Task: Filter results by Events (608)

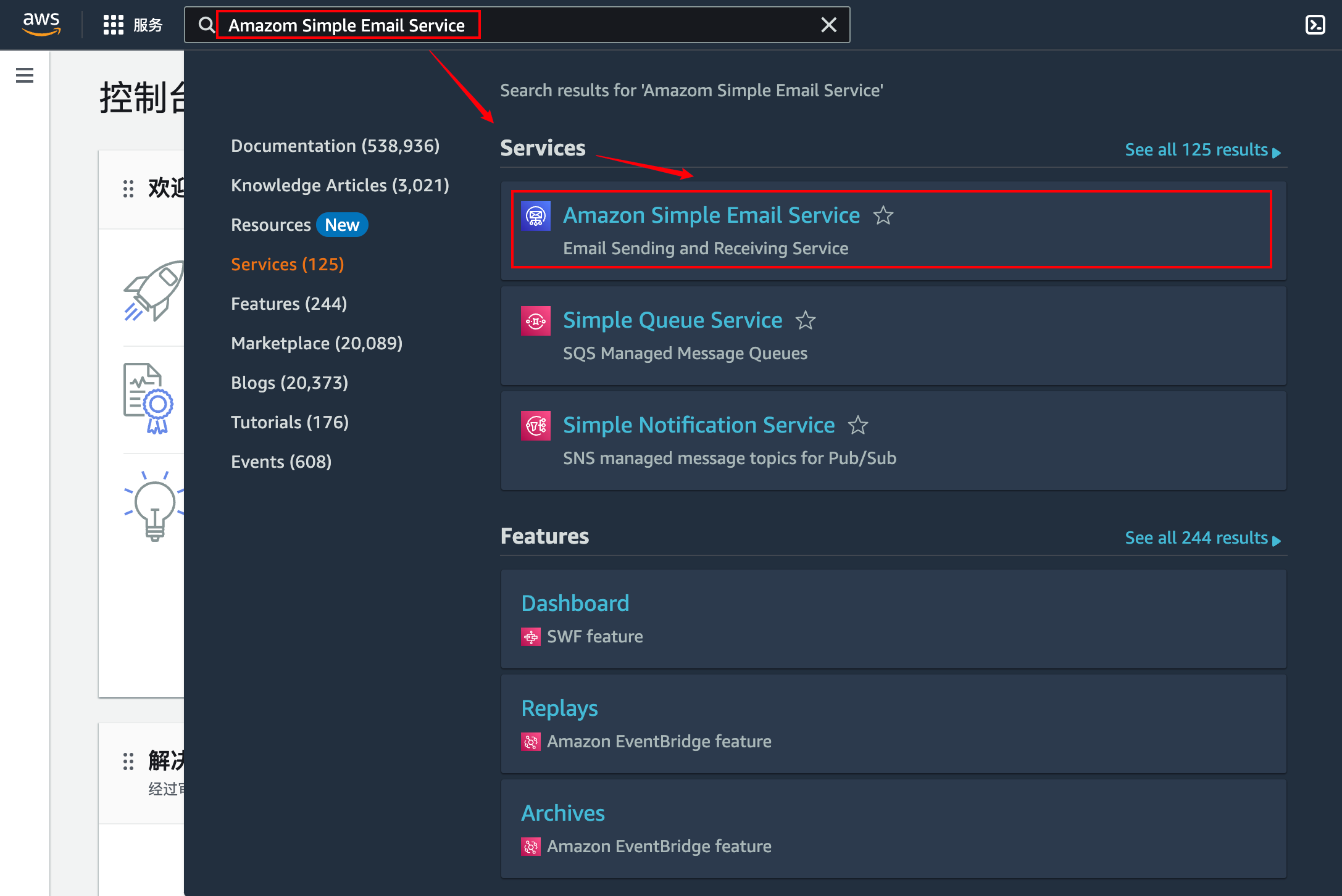Action: (x=281, y=462)
